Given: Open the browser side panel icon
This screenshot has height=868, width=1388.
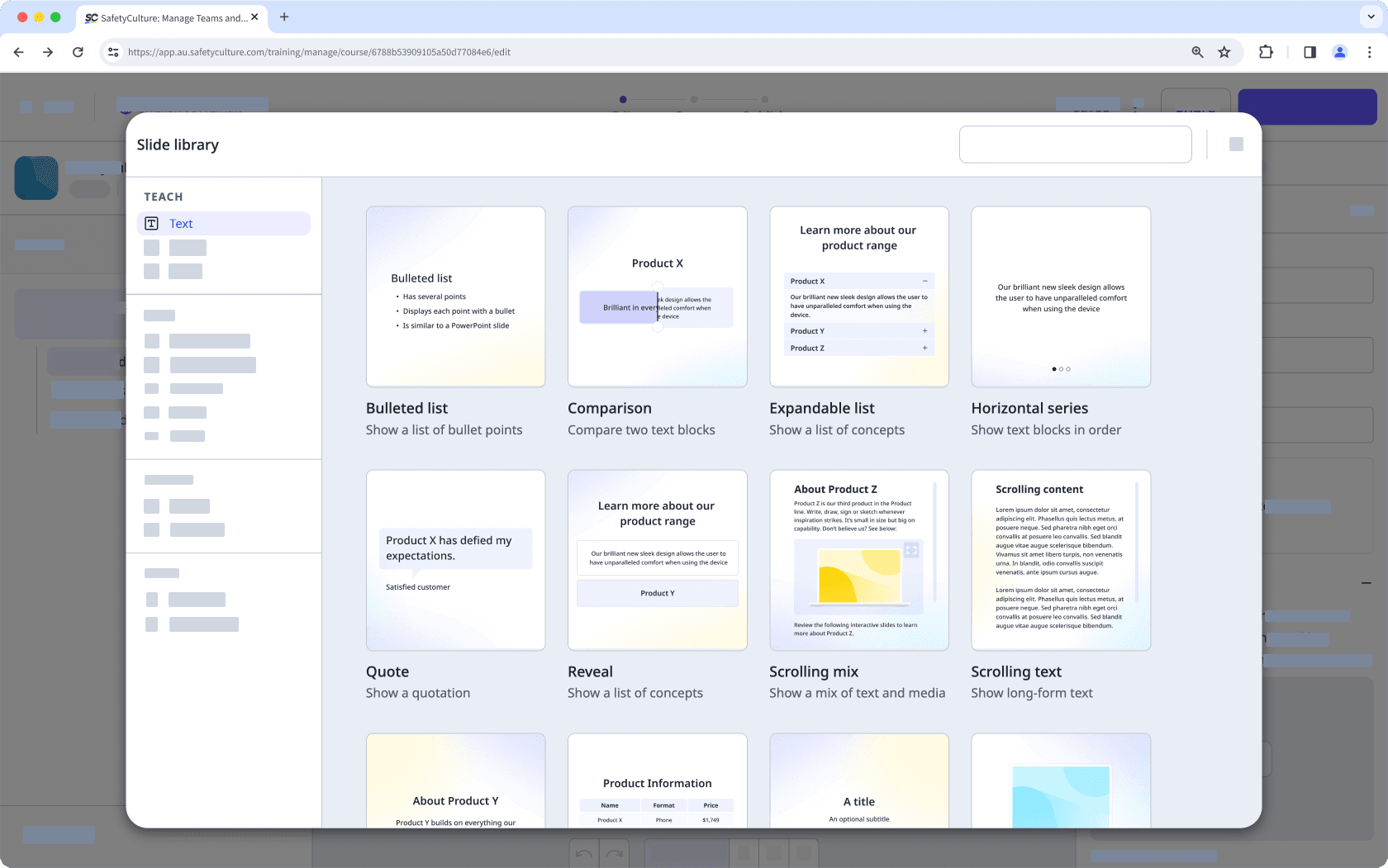Looking at the screenshot, I should coord(1310,51).
